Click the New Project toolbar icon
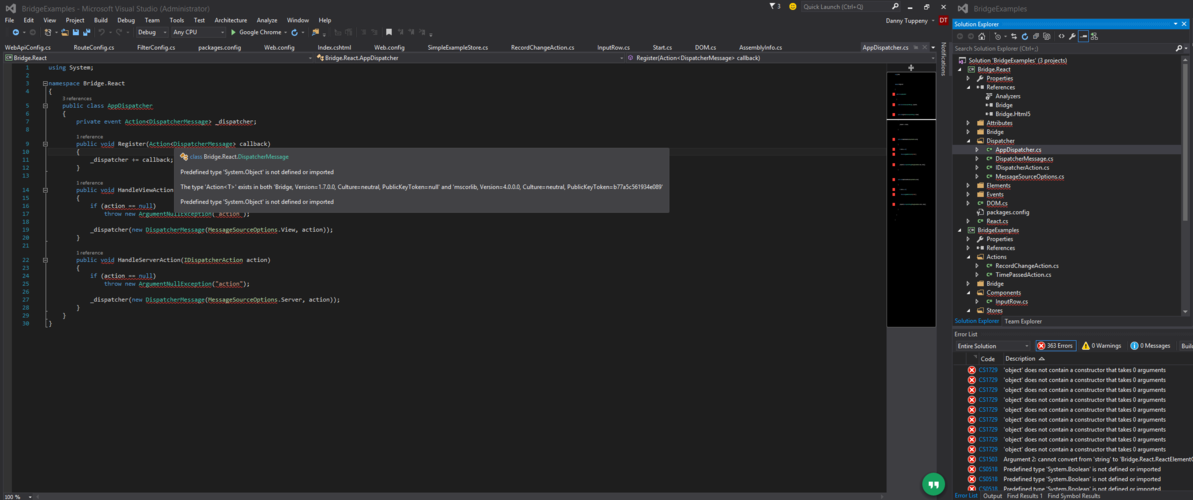The image size is (1193, 500). point(48,32)
